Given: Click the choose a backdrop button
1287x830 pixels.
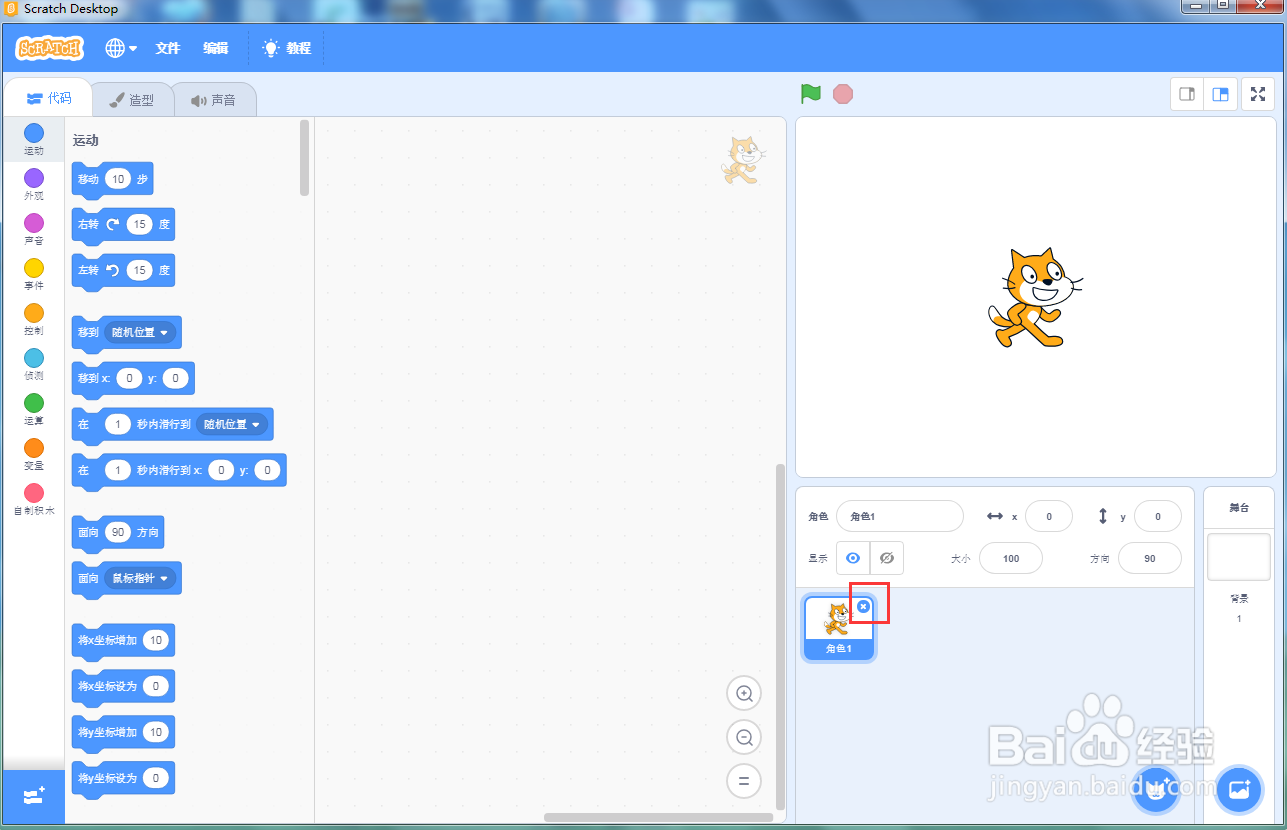Looking at the screenshot, I should click(1240, 790).
